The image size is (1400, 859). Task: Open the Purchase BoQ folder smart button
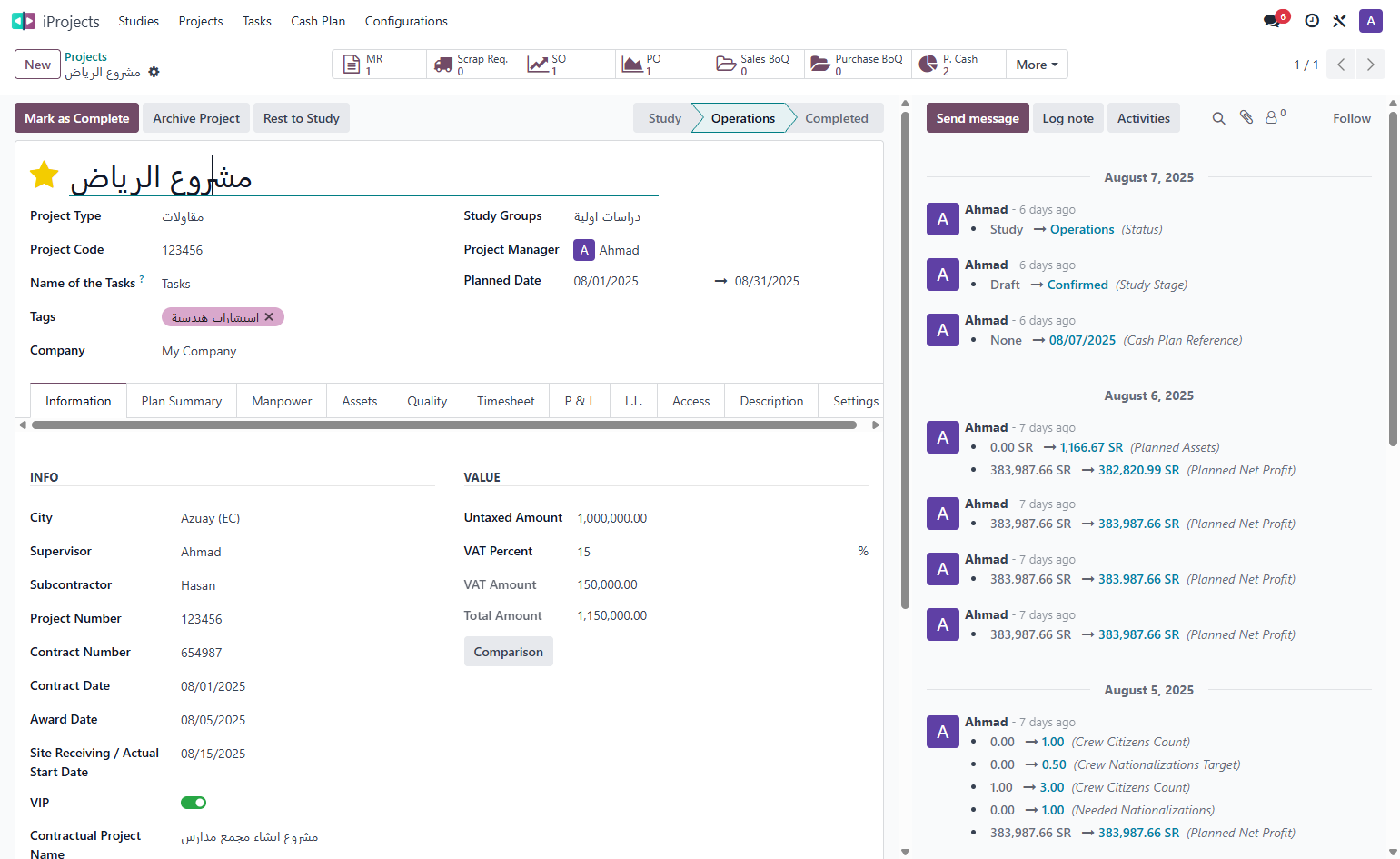[x=858, y=65]
